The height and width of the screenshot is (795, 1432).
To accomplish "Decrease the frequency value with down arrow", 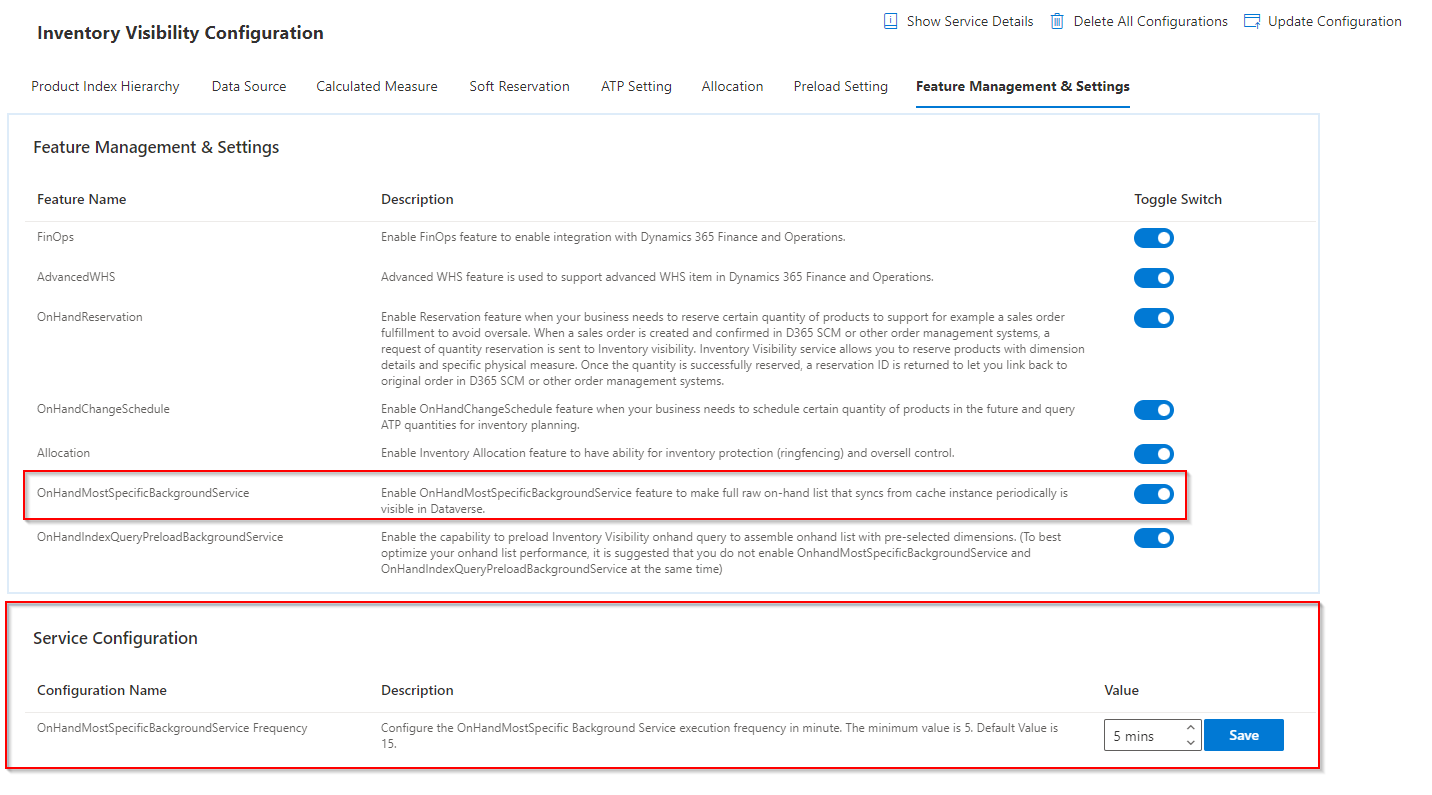I will [1190, 742].
